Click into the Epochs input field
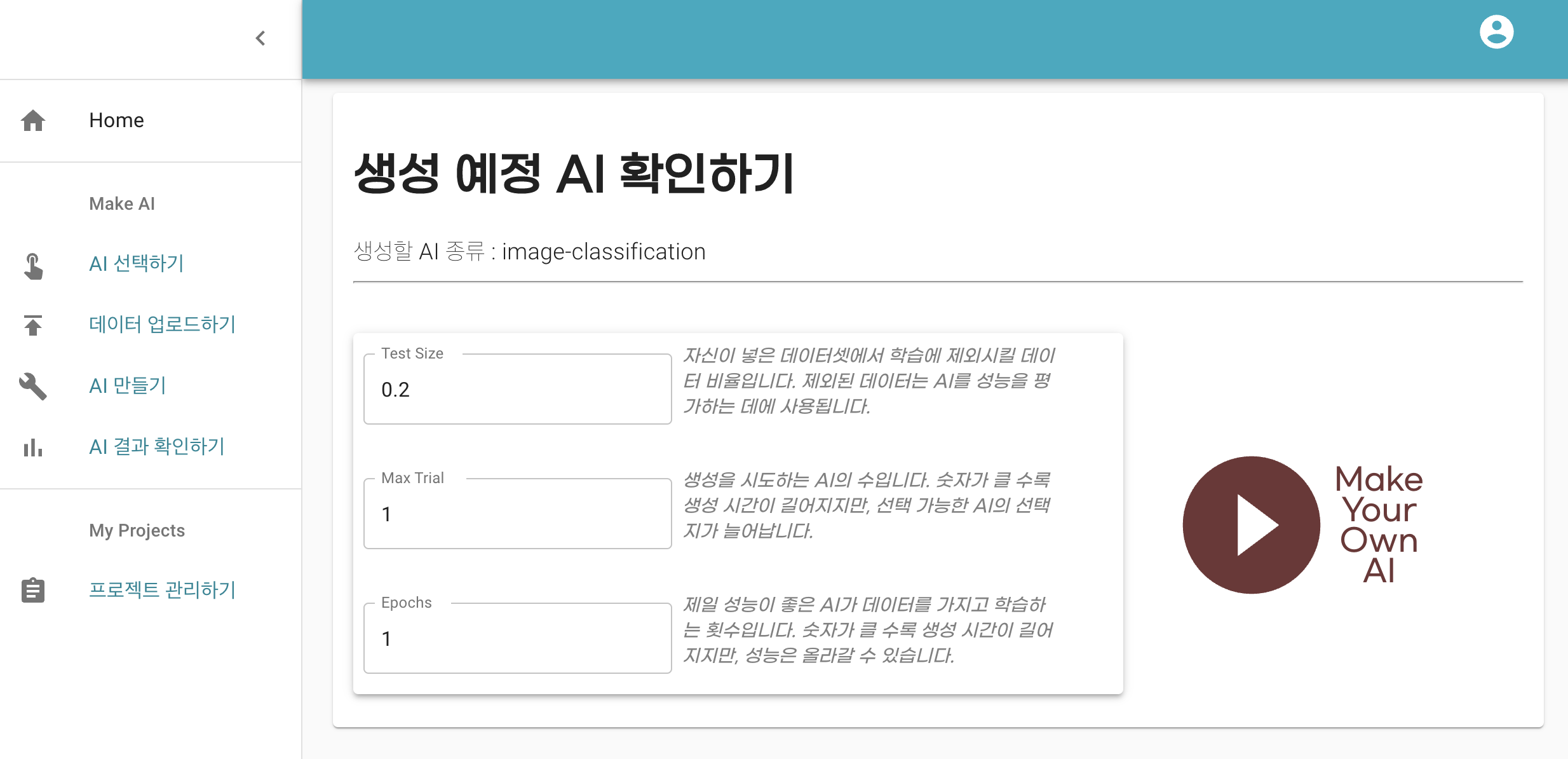The image size is (1568, 759). [x=517, y=639]
